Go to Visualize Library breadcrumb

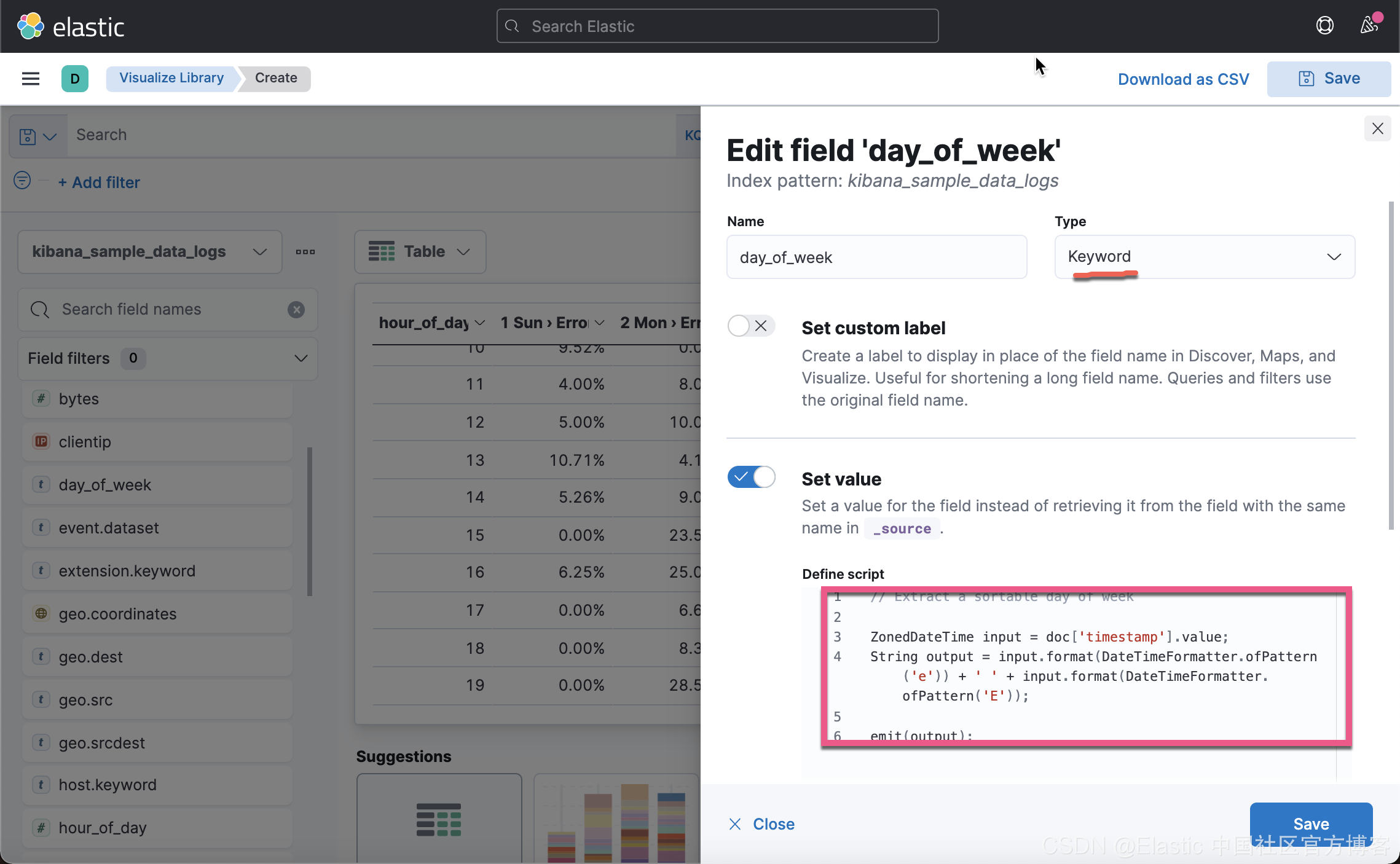coord(171,78)
